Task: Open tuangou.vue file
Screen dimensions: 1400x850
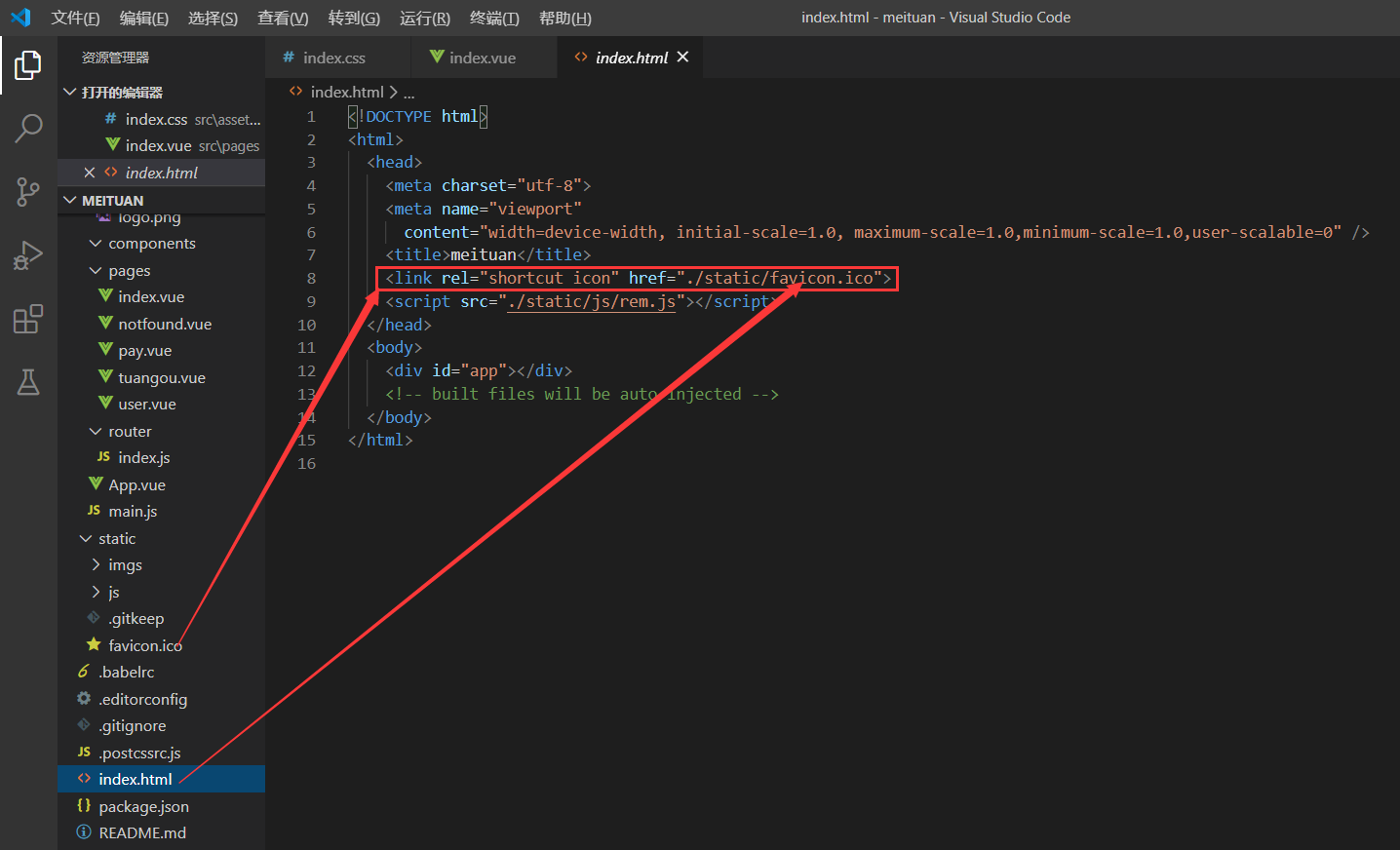Action: [162, 377]
